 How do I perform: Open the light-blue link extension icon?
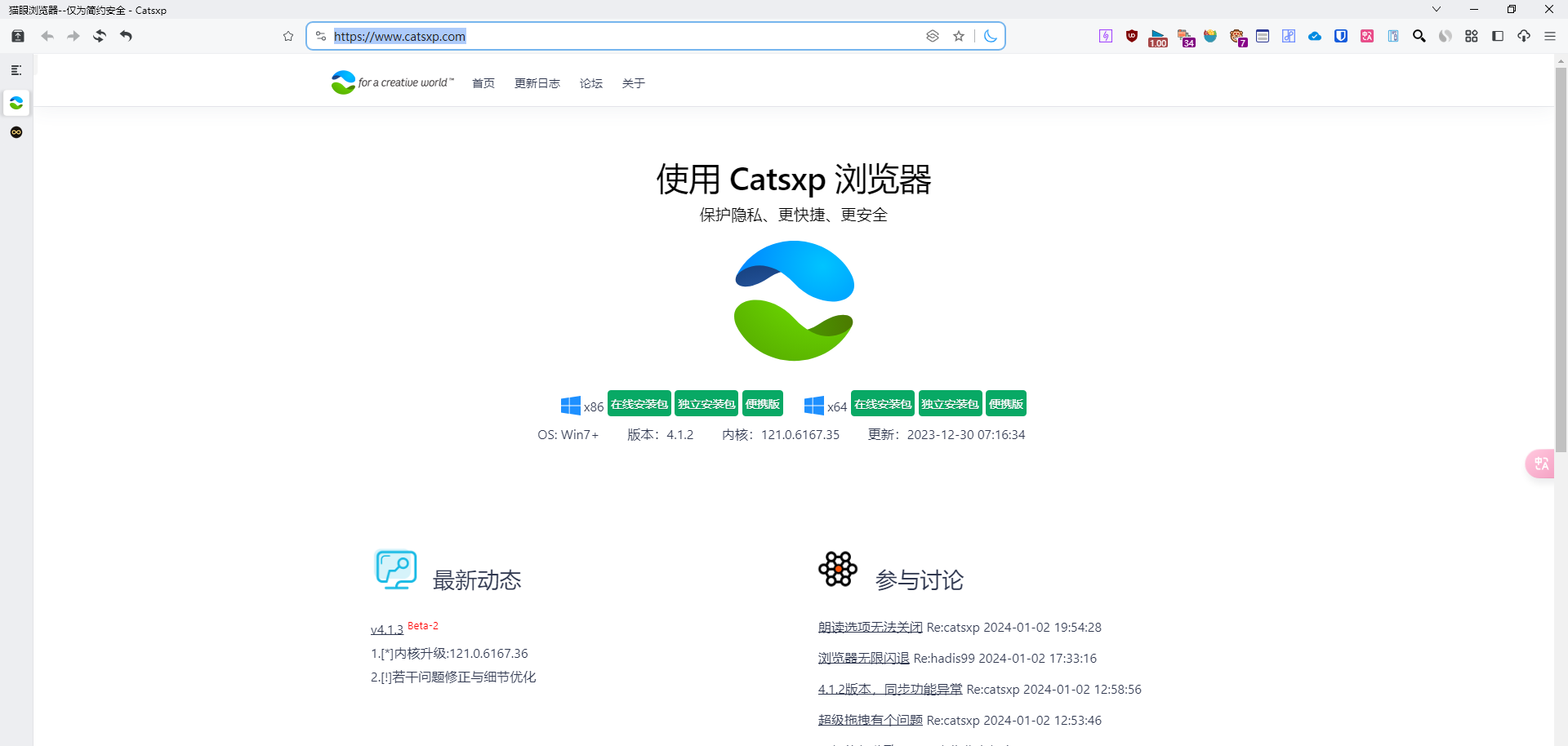coord(1289,36)
